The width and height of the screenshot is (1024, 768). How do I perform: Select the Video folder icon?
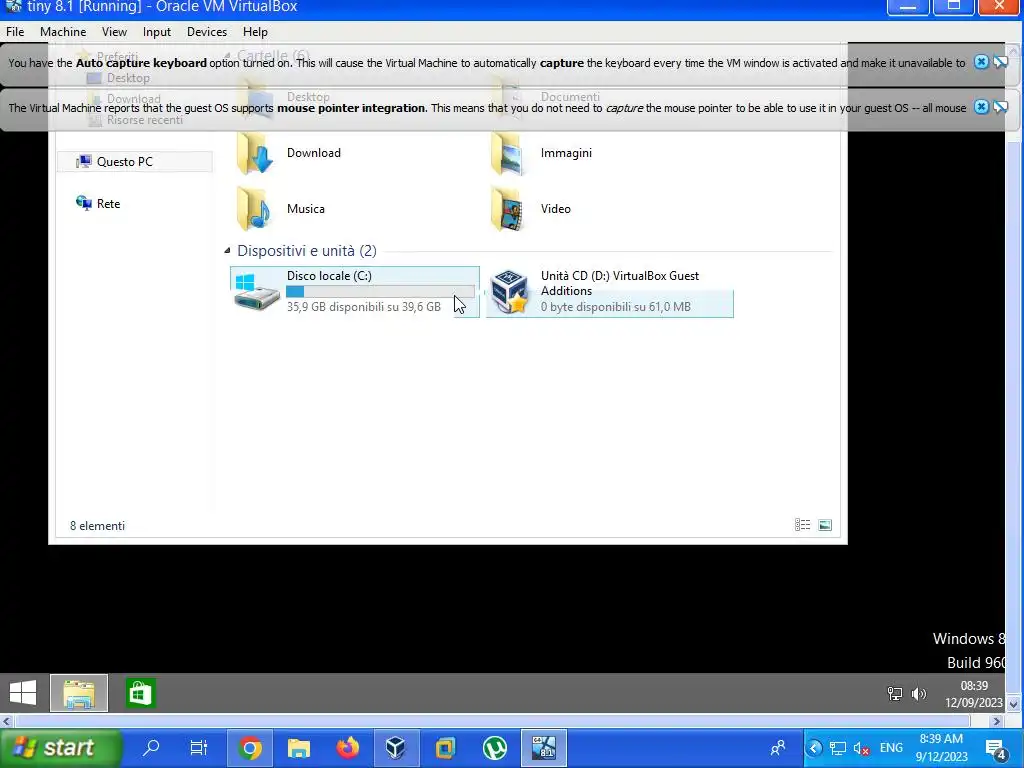click(x=508, y=210)
